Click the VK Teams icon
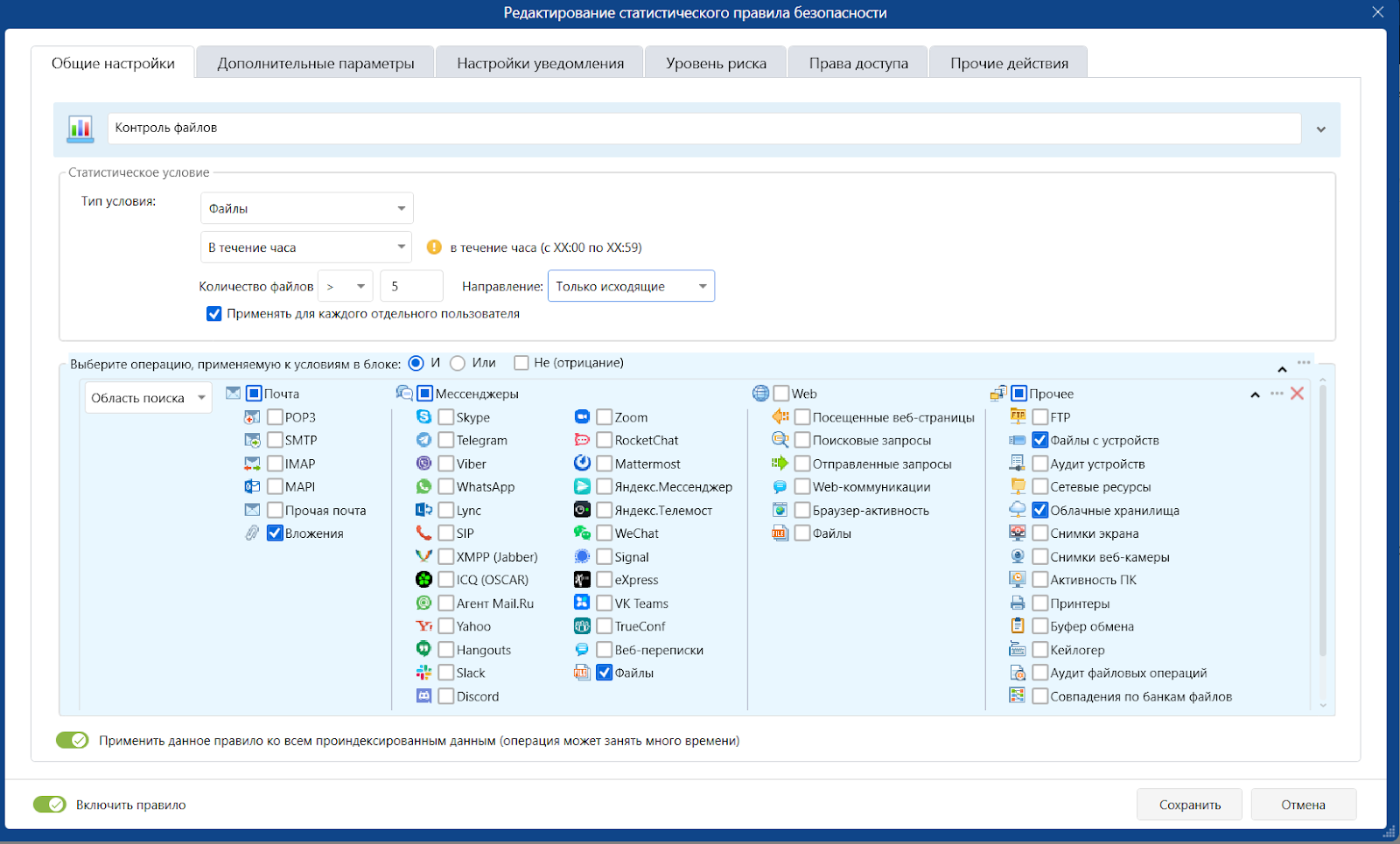1400x844 pixels. coord(582,603)
